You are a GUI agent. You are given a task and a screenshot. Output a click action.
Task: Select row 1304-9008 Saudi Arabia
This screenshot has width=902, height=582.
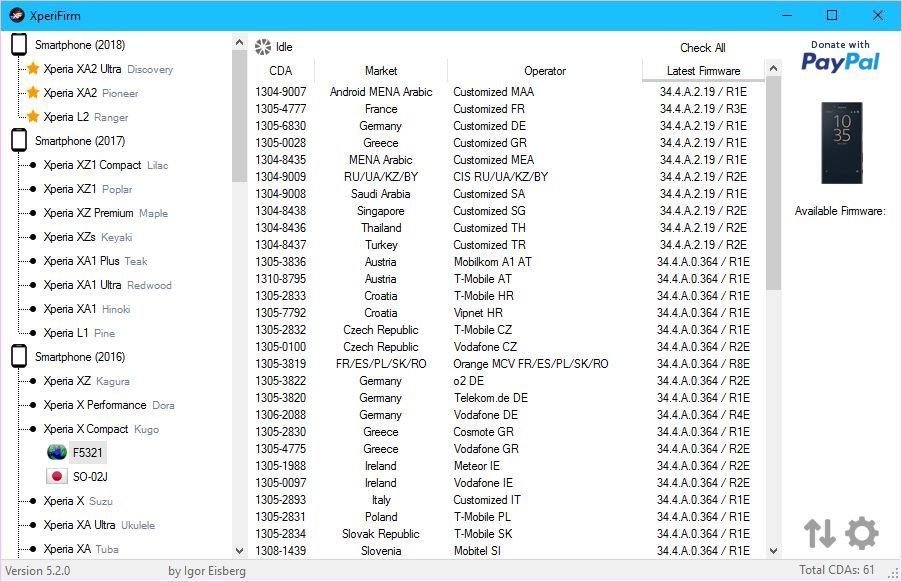point(507,194)
